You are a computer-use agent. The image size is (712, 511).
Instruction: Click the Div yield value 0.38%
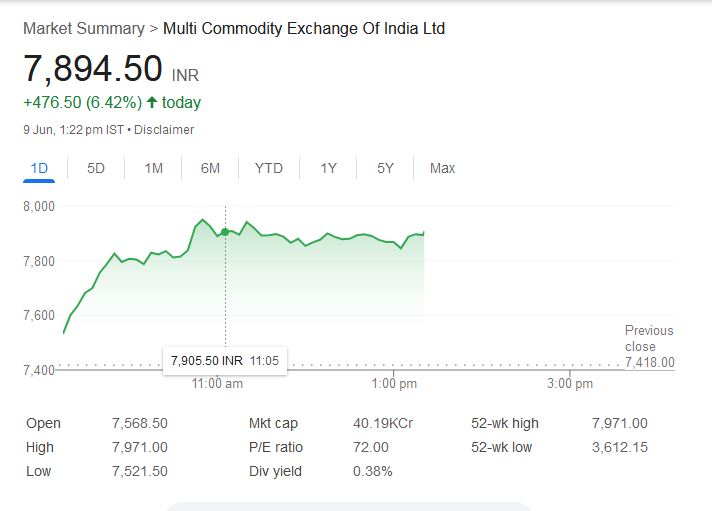tap(373, 471)
